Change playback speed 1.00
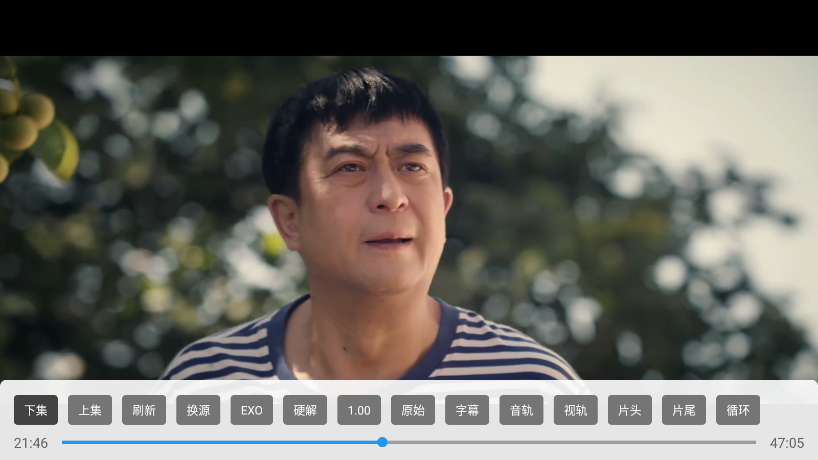Screen dimensions: 818x460 pos(359,410)
